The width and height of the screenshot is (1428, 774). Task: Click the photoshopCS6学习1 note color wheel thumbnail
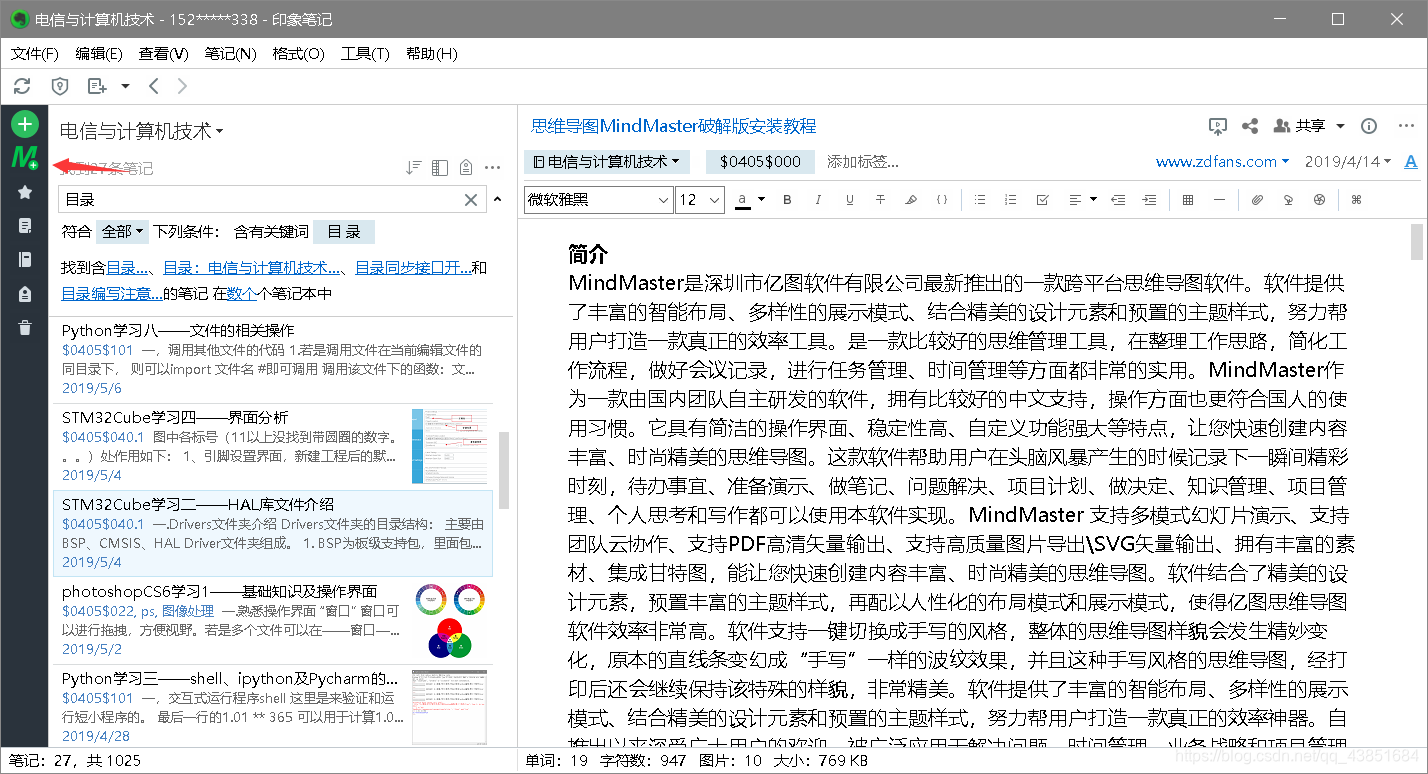tap(450, 620)
